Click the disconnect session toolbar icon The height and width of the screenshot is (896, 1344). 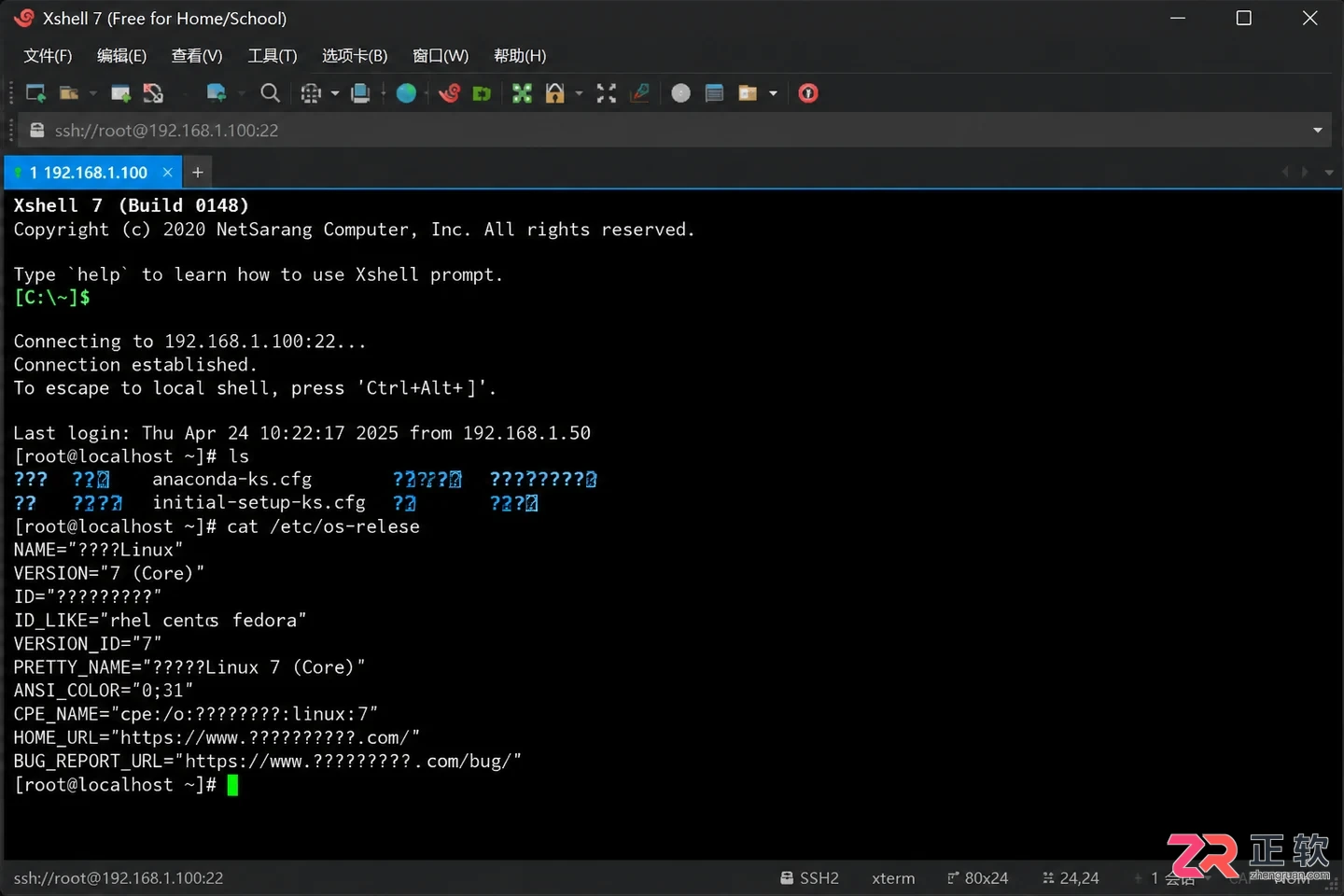coord(153,92)
